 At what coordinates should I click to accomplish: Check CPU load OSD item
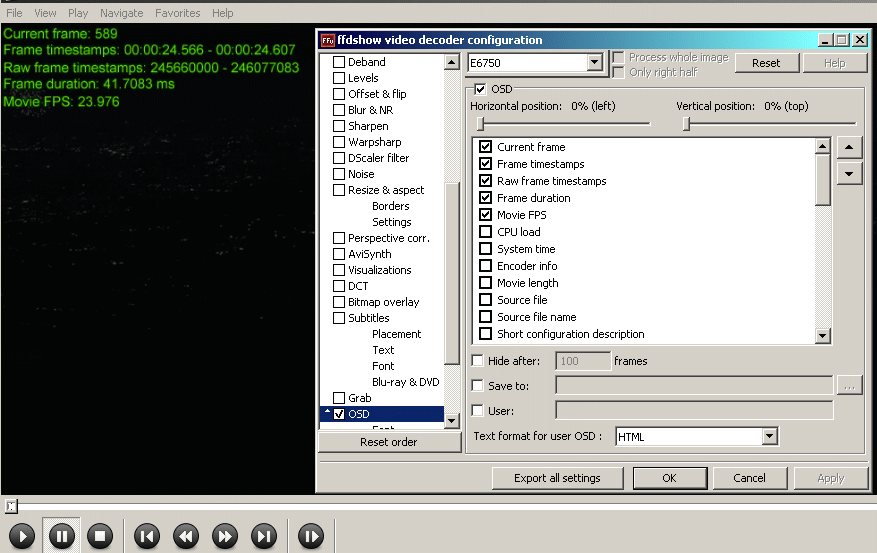[x=485, y=231]
